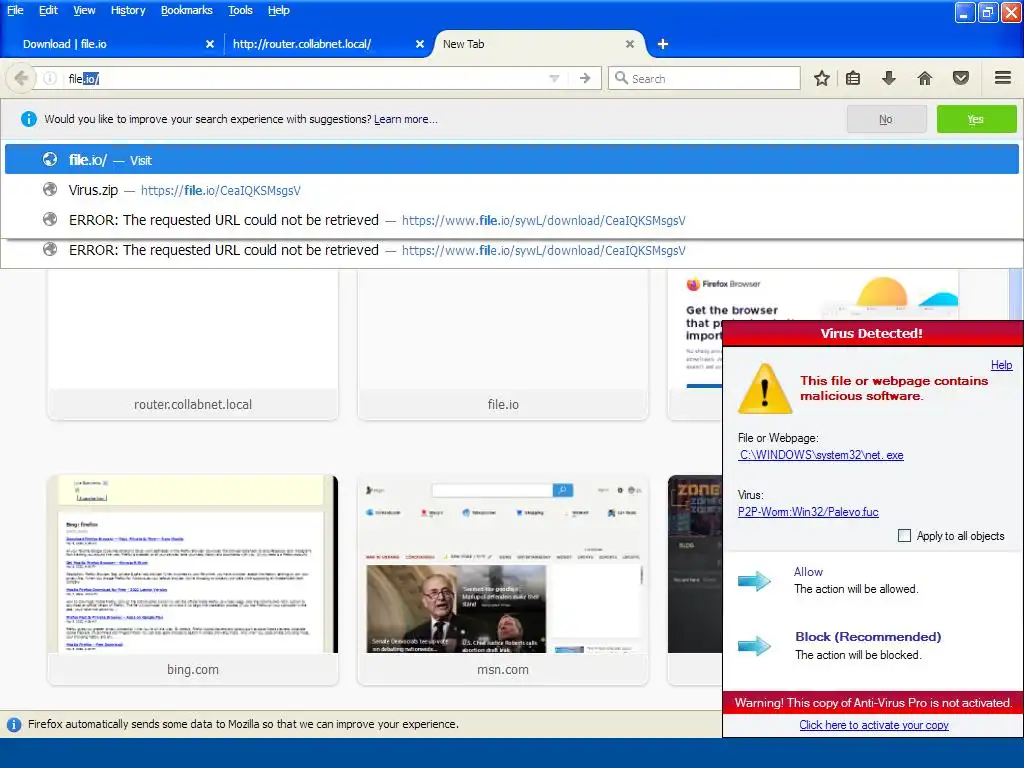Viewport: 1024px width, 768px height.
Task: Open the router.collabnet.local tile
Action: [193, 345]
